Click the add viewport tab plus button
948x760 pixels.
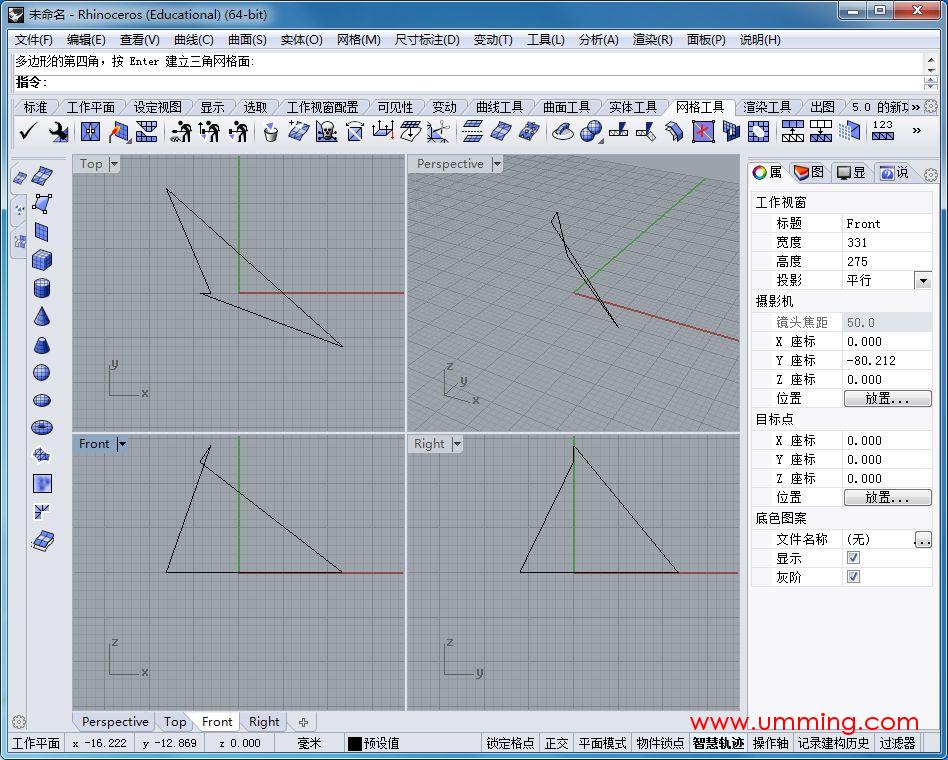[304, 722]
